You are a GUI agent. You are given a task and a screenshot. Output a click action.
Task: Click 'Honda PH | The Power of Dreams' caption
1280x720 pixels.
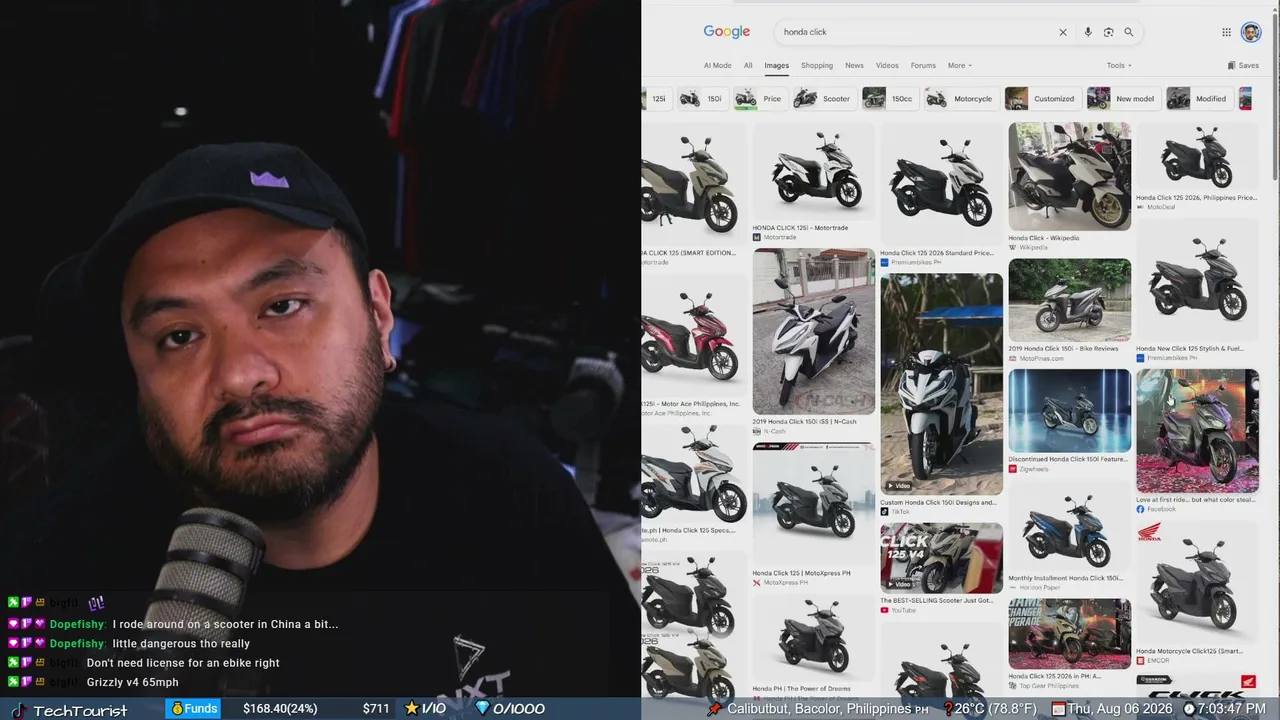pos(802,689)
